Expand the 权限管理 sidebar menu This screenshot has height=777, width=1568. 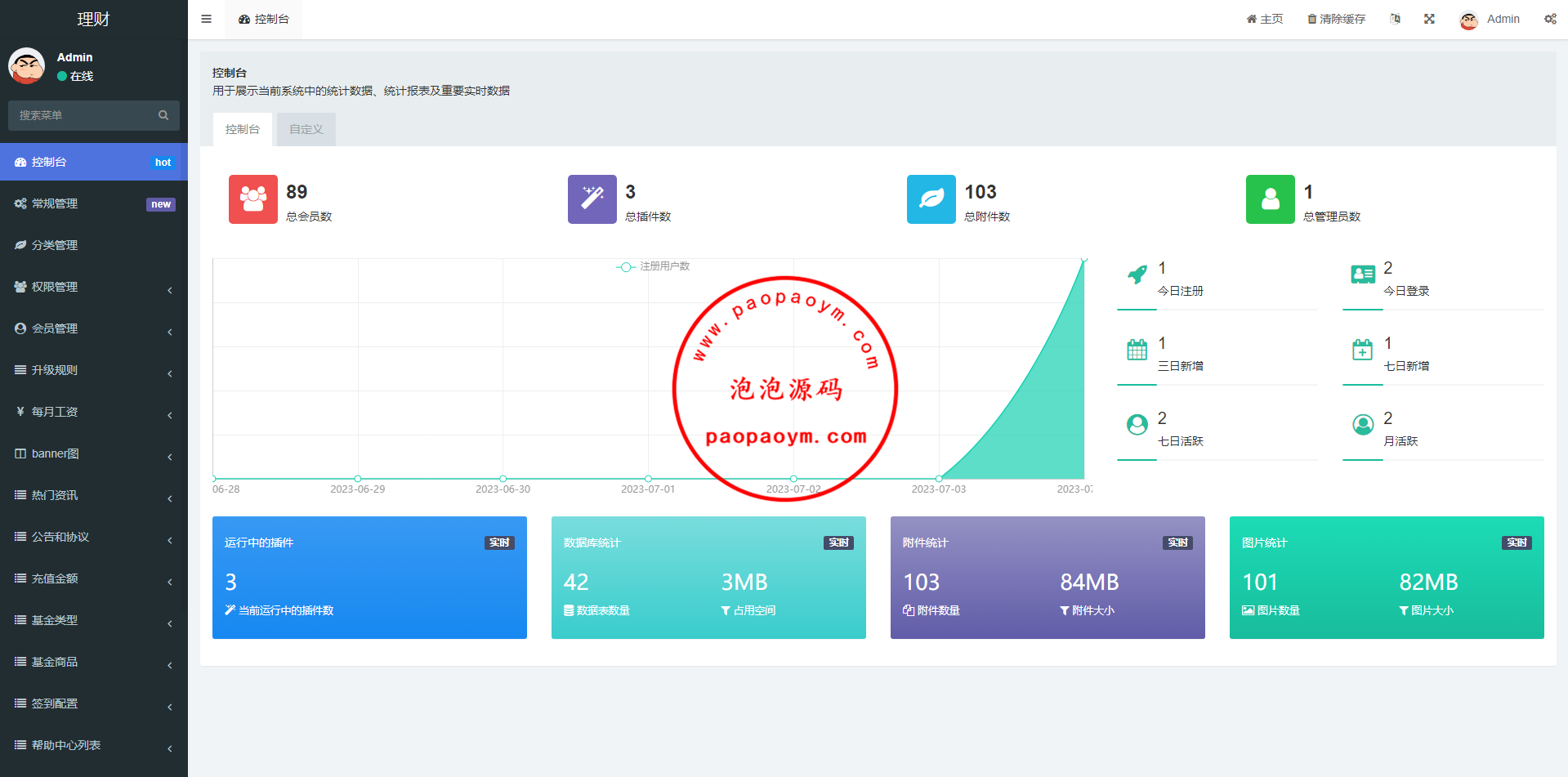click(94, 287)
